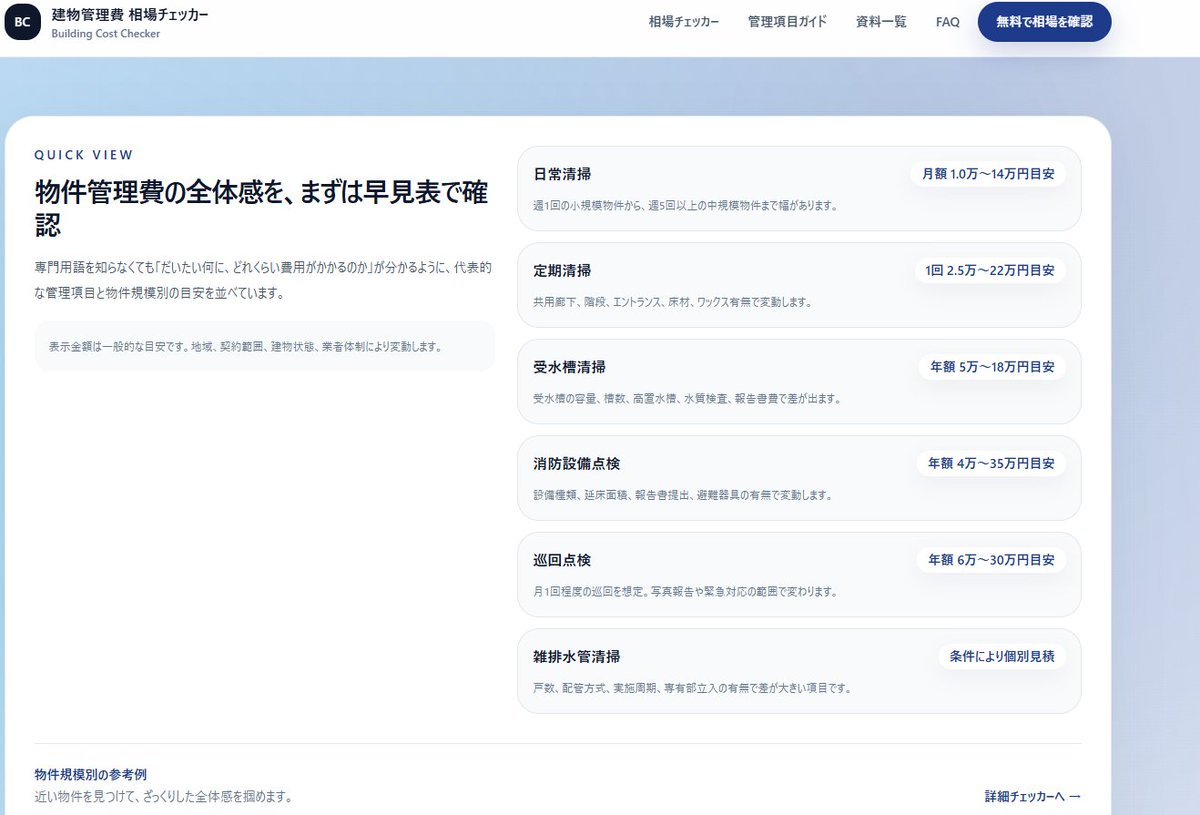This screenshot has height=815, width=1200.
Task: Click the 無料で相場を確認 button
Action: point(1044,22)
